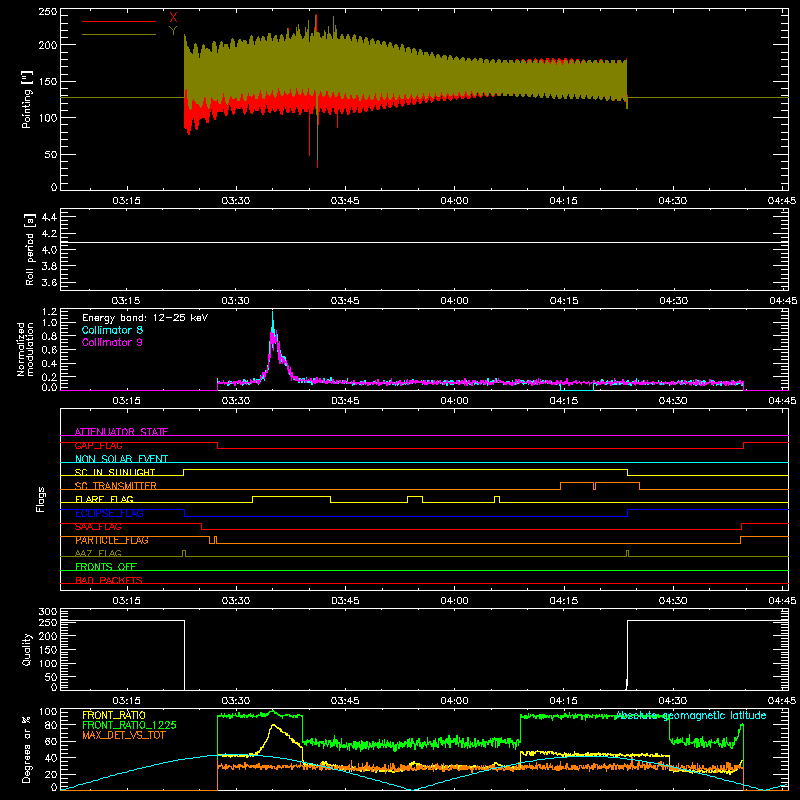This screenshot has height=800, width=800.
Task: Click the Collimator 8 legend entry
Action: [112, 330]
